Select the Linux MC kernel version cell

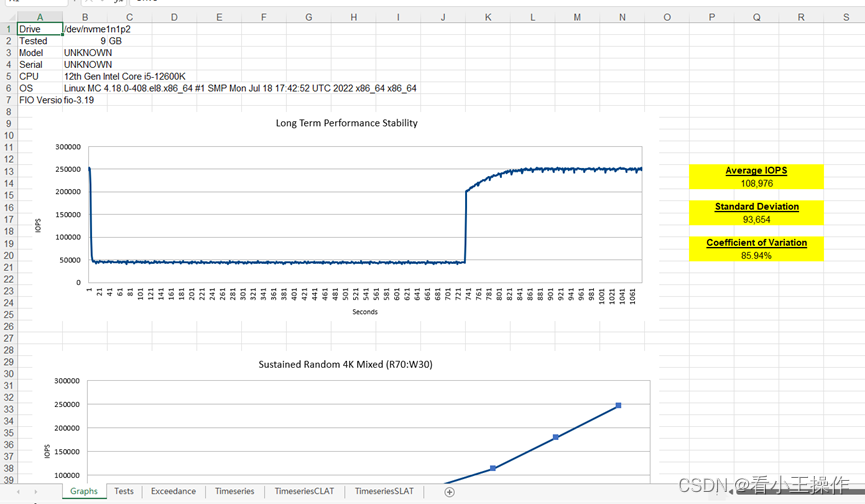240,88
